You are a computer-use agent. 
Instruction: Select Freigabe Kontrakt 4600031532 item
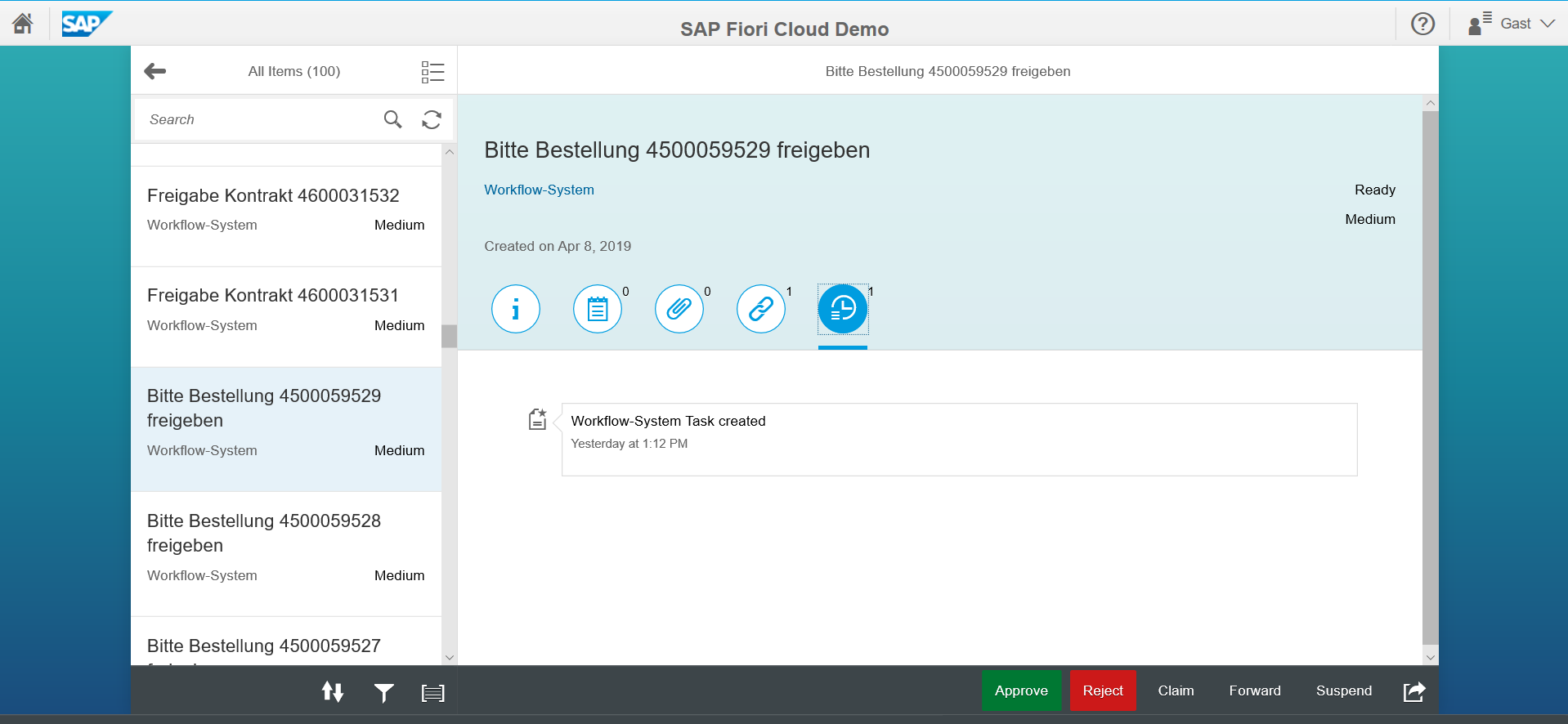286,217
